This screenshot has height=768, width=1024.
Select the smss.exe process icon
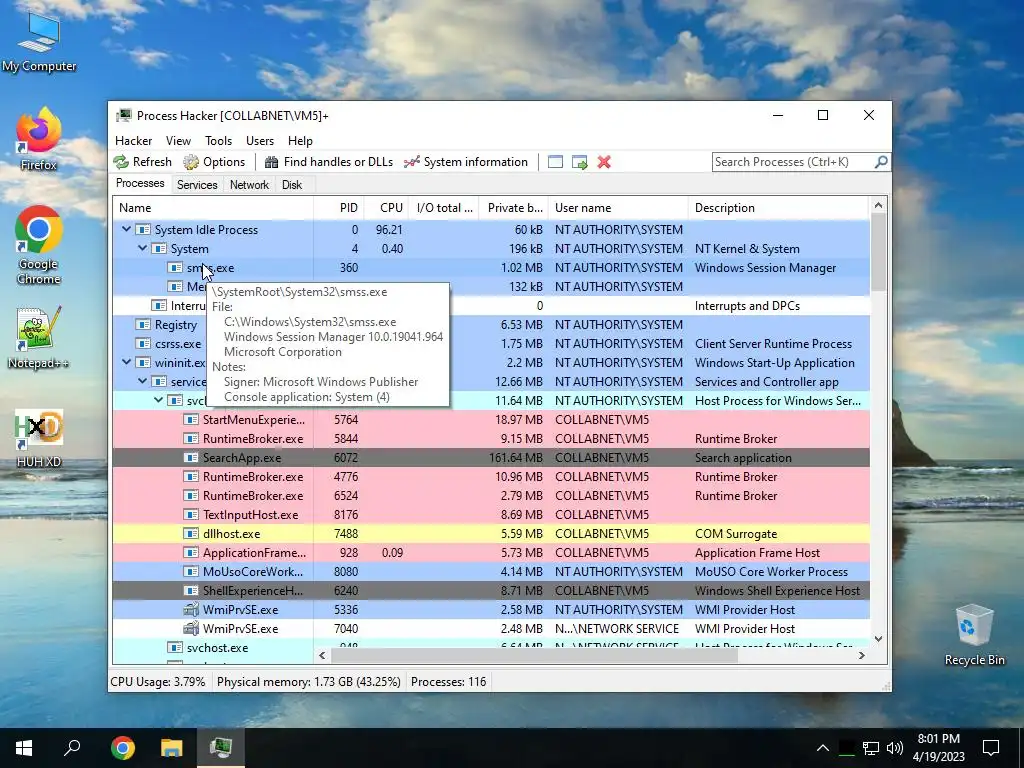175,268
